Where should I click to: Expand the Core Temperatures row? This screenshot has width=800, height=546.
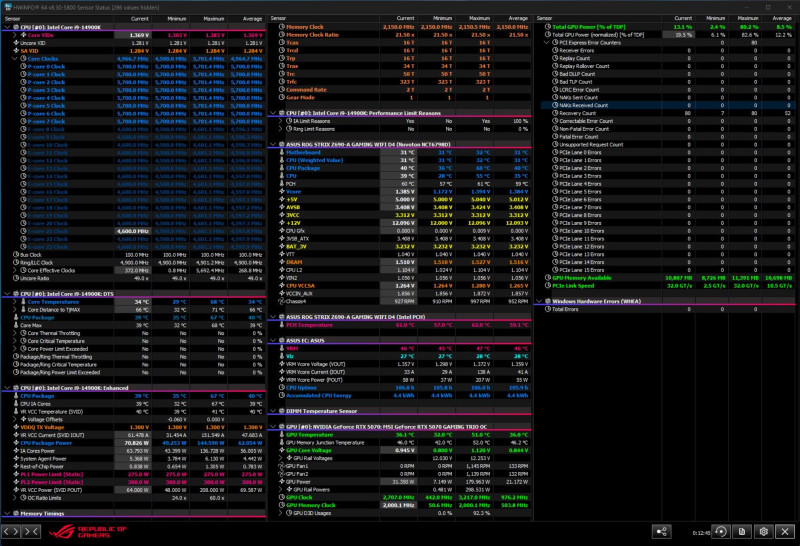[15, 302]
